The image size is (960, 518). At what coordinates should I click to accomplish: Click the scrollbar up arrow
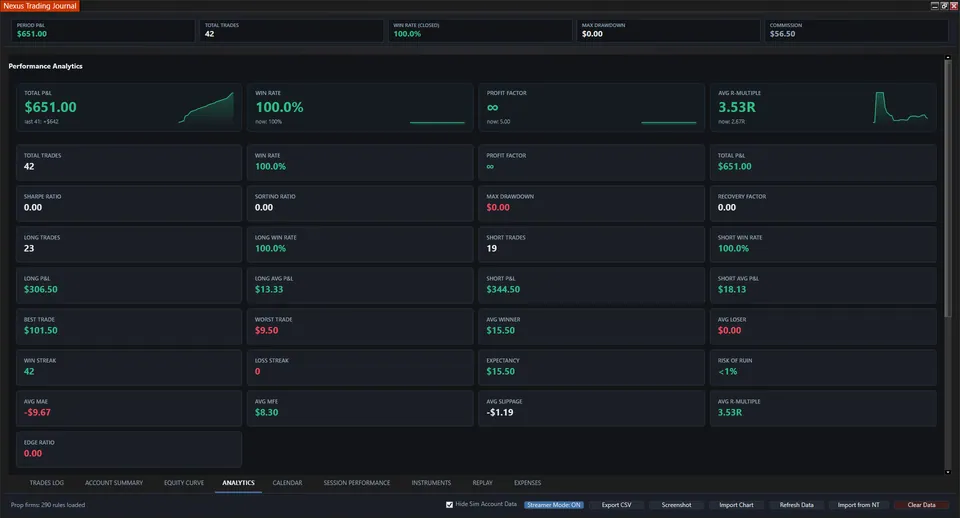click(948, 58)
